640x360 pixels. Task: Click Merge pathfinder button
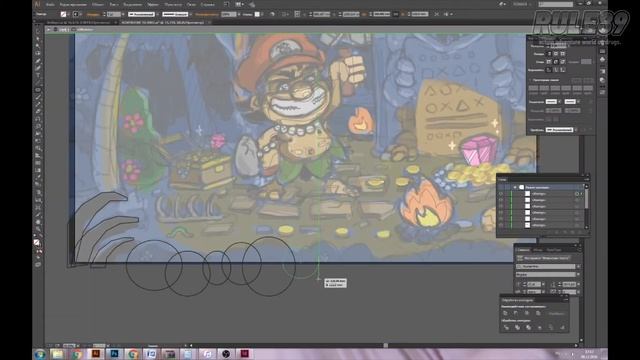[x=528, y=327]
